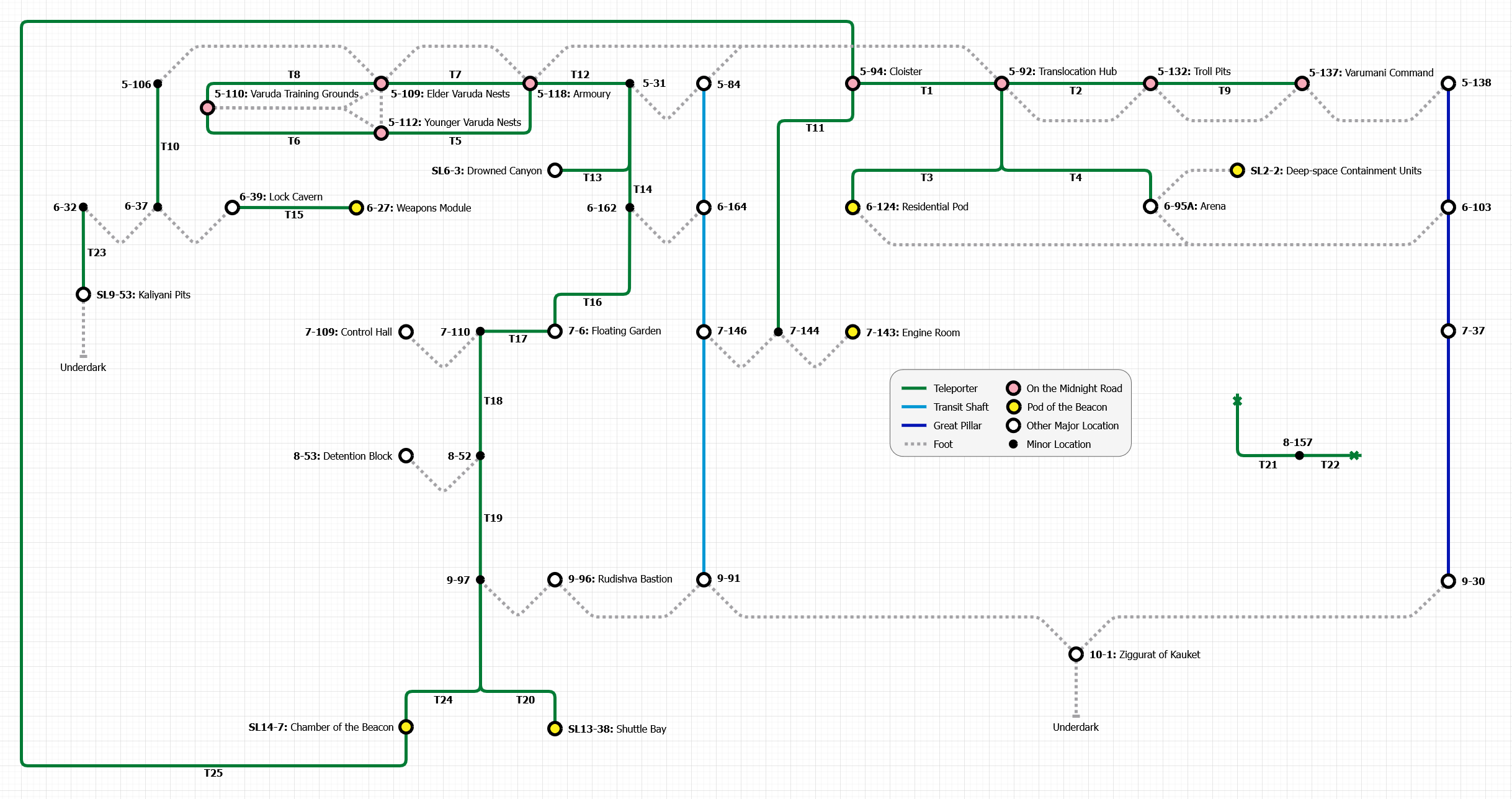The image size is (1512, 799).
Task: Select the Underdark label below Ziggurat of Kauket
Action: tap(1075, 727)
